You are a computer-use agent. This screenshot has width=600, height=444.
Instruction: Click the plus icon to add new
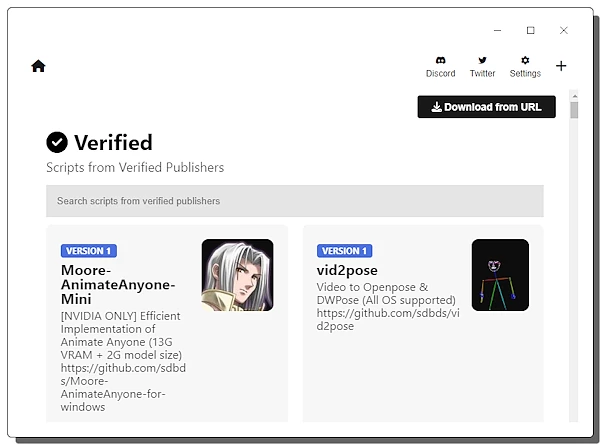(x=561, y=66)
